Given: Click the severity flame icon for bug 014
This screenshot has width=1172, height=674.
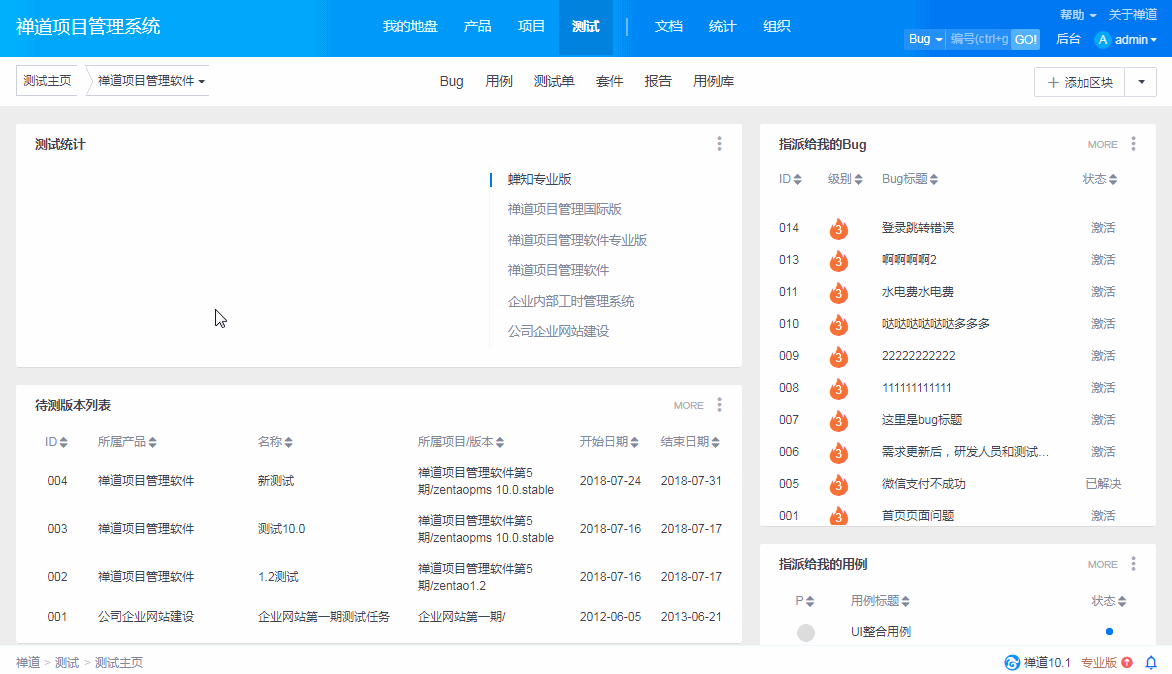Looking at the screenshot, I should 838,228.
